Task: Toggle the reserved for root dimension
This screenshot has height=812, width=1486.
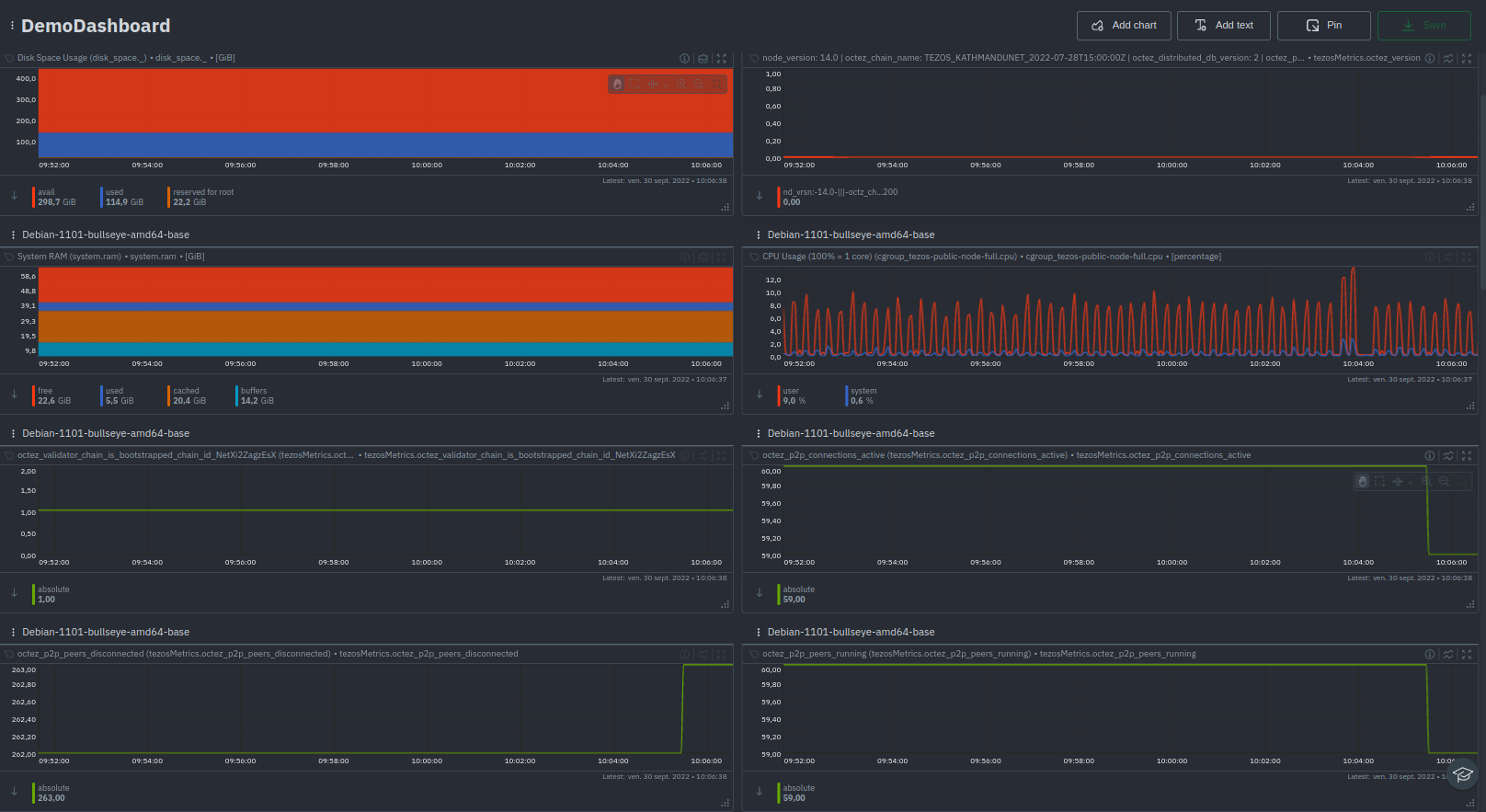Action: tap(202, 197)
